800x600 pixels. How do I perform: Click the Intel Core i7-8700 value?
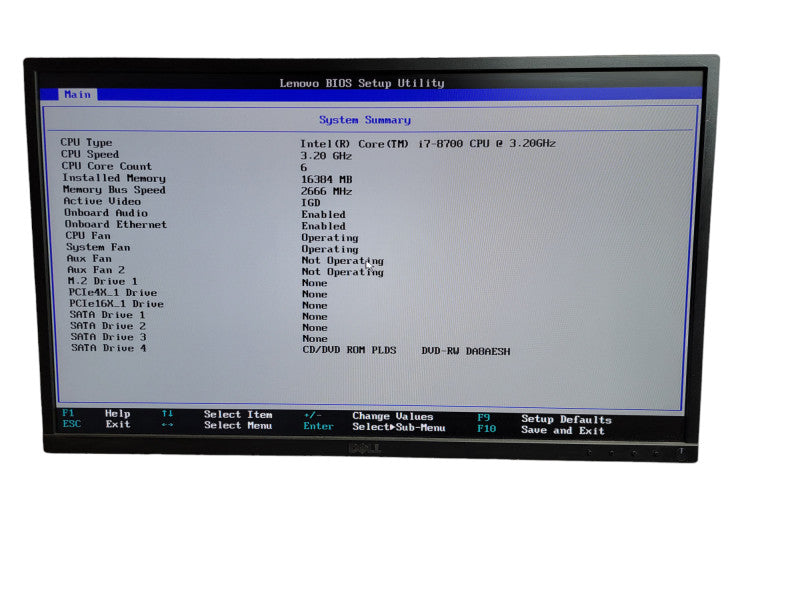(x=428, y=144)
